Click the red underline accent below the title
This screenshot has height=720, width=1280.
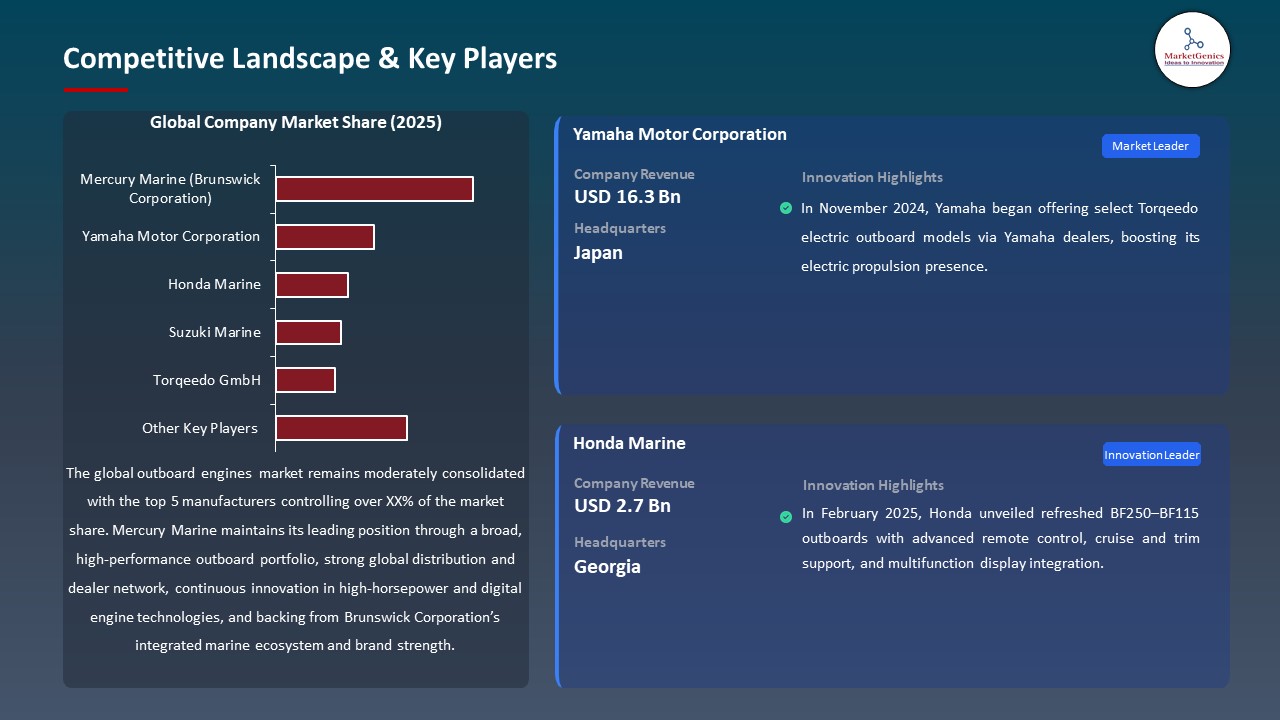tap(95, 87)
